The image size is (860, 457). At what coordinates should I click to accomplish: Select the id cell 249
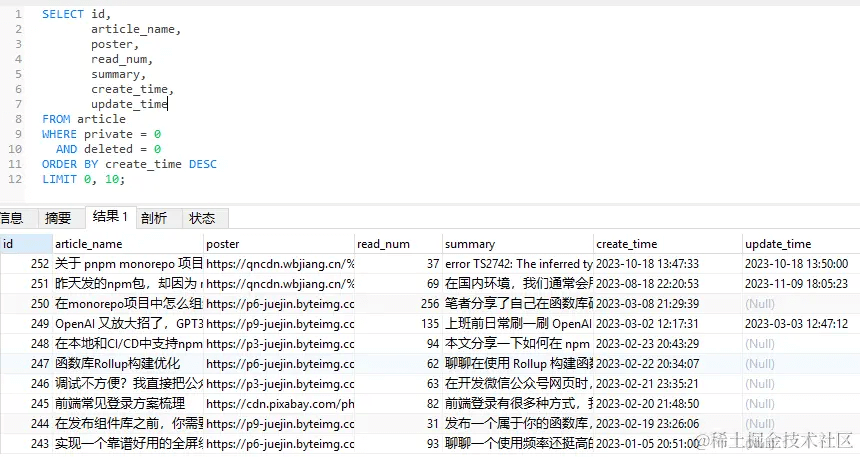[x=26, y=324]
